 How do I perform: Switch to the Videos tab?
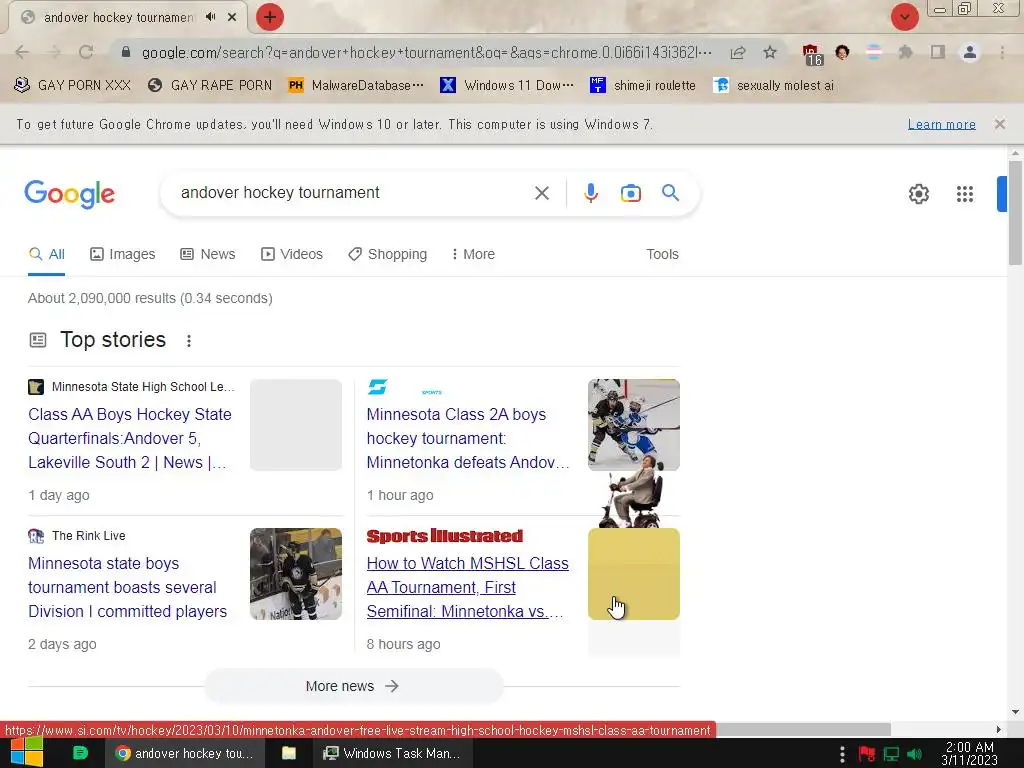click(292, 254)
